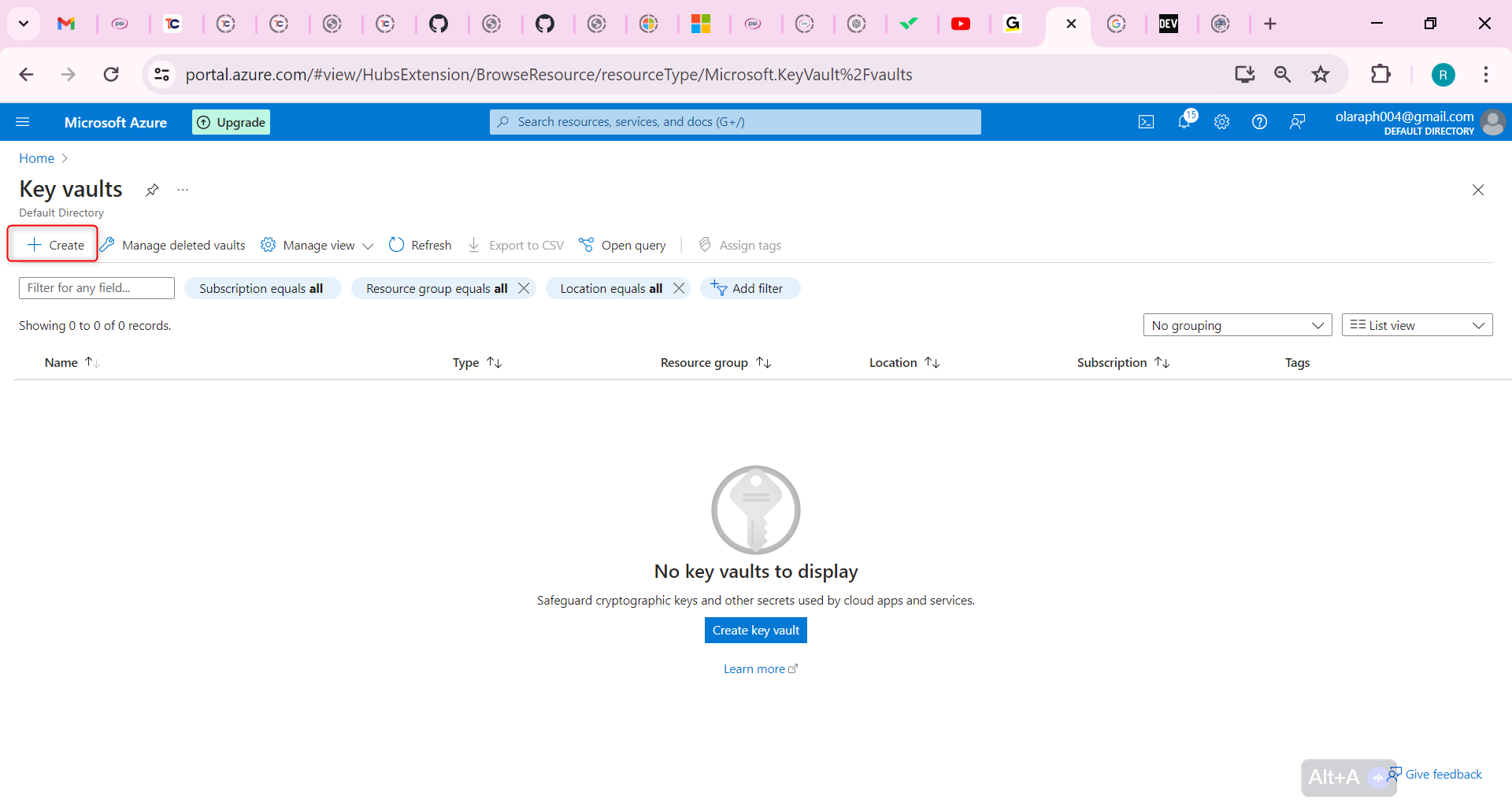1512x803 pixels.
Task: Bookmark this page with the star icon
Action: [1321, 75]
